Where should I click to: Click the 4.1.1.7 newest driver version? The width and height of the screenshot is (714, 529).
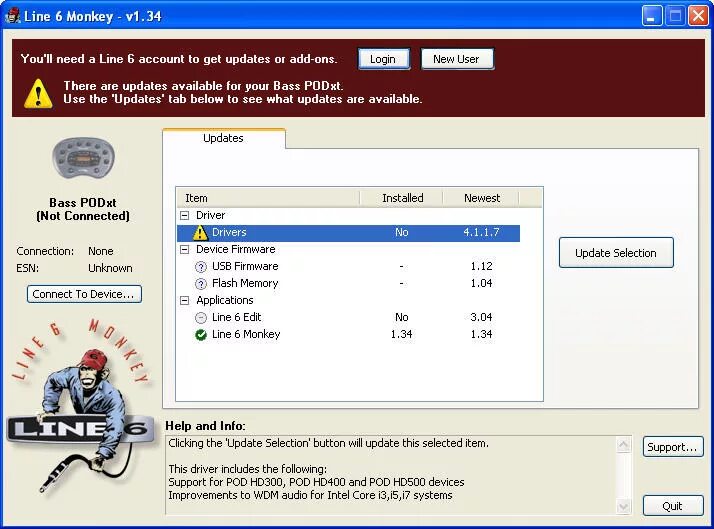tap(481, 233)
